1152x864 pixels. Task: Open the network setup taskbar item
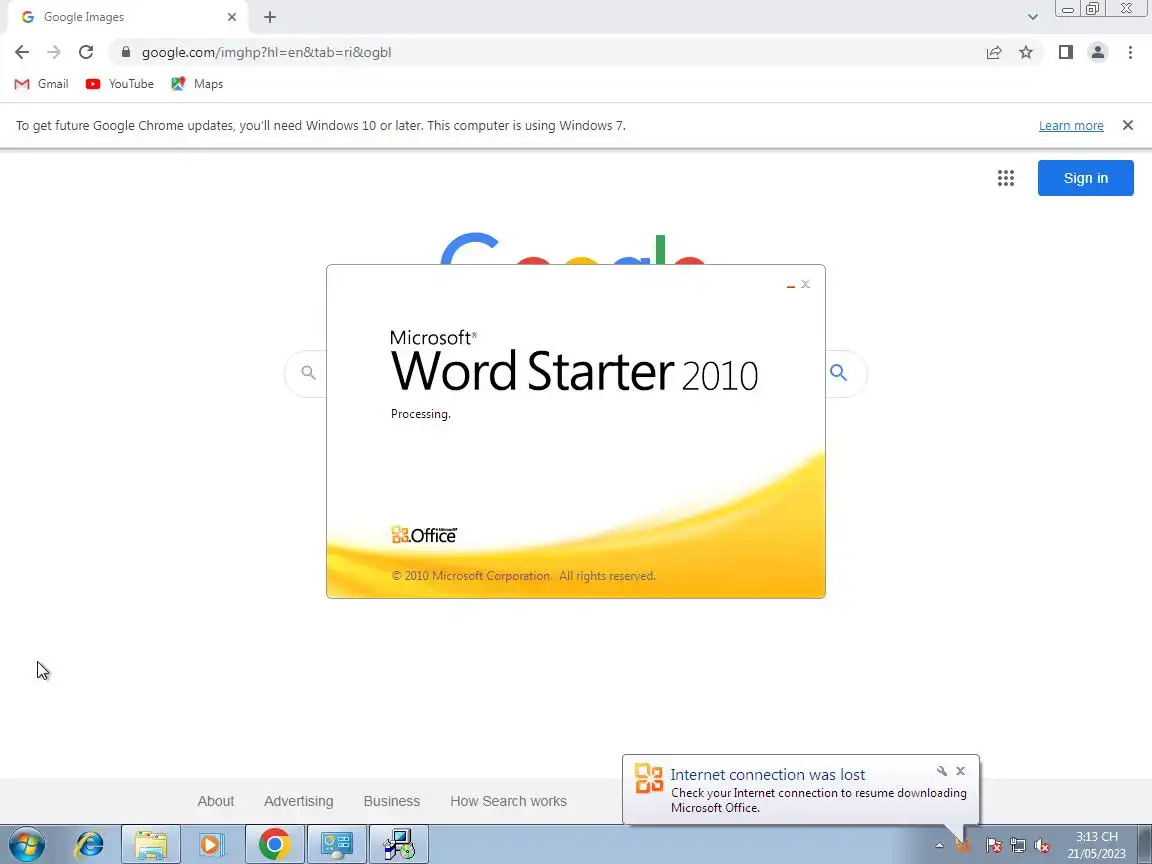coord(399,844)
